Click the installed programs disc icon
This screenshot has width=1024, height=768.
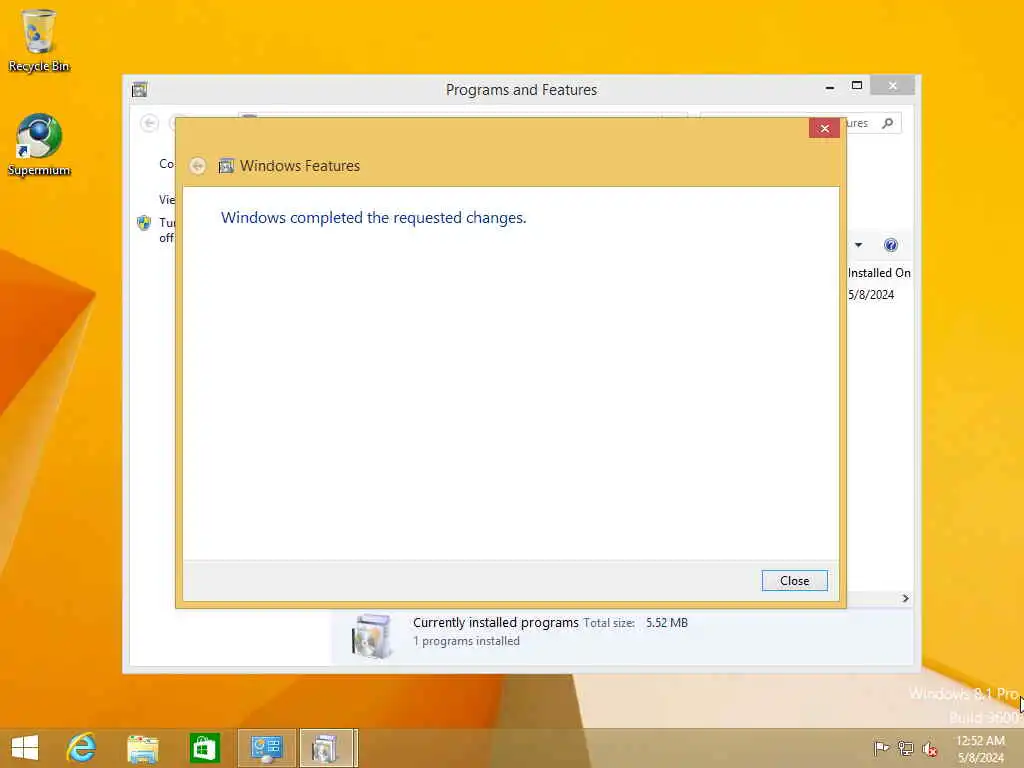[372, 635]
